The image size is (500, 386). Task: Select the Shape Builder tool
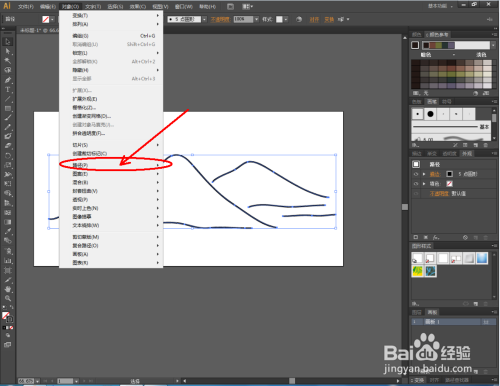pos(8,193)
